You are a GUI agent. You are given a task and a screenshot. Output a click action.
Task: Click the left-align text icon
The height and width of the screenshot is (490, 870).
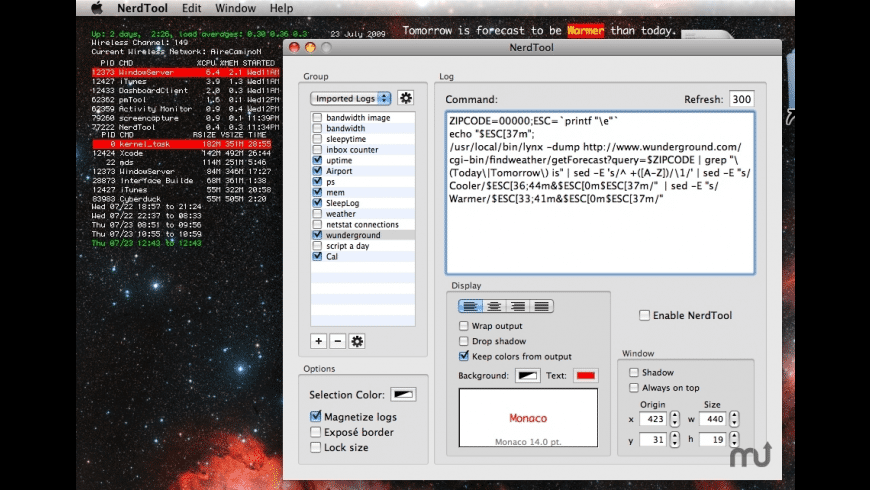[470, 306]
